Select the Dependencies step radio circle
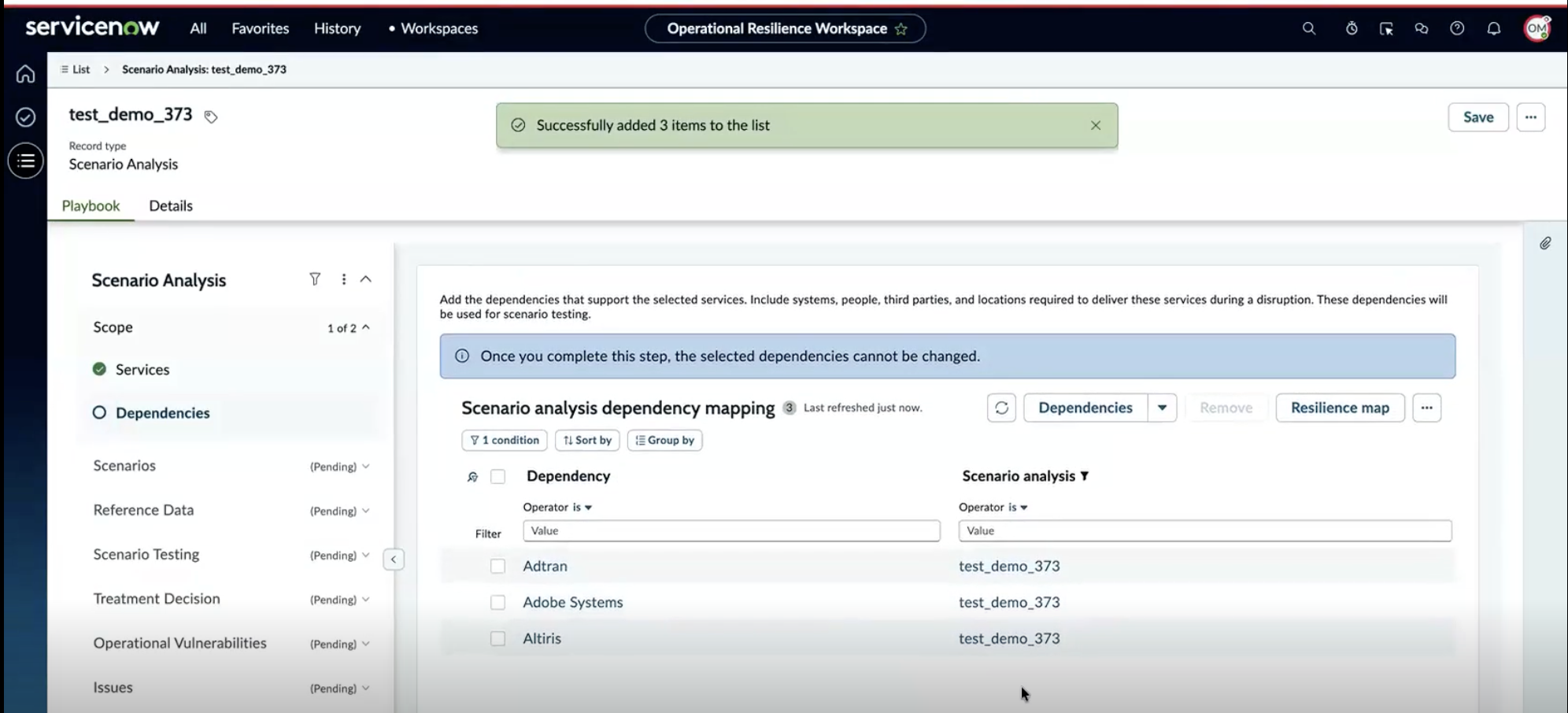 tap(99, 412)
